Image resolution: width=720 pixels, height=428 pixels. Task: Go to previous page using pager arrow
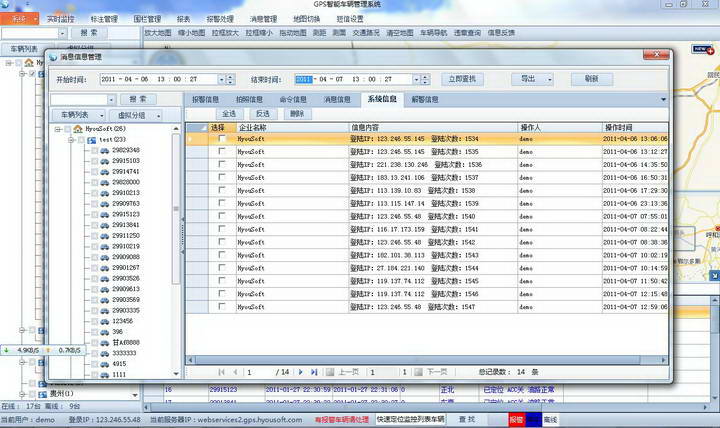click(x=236, y=372)
